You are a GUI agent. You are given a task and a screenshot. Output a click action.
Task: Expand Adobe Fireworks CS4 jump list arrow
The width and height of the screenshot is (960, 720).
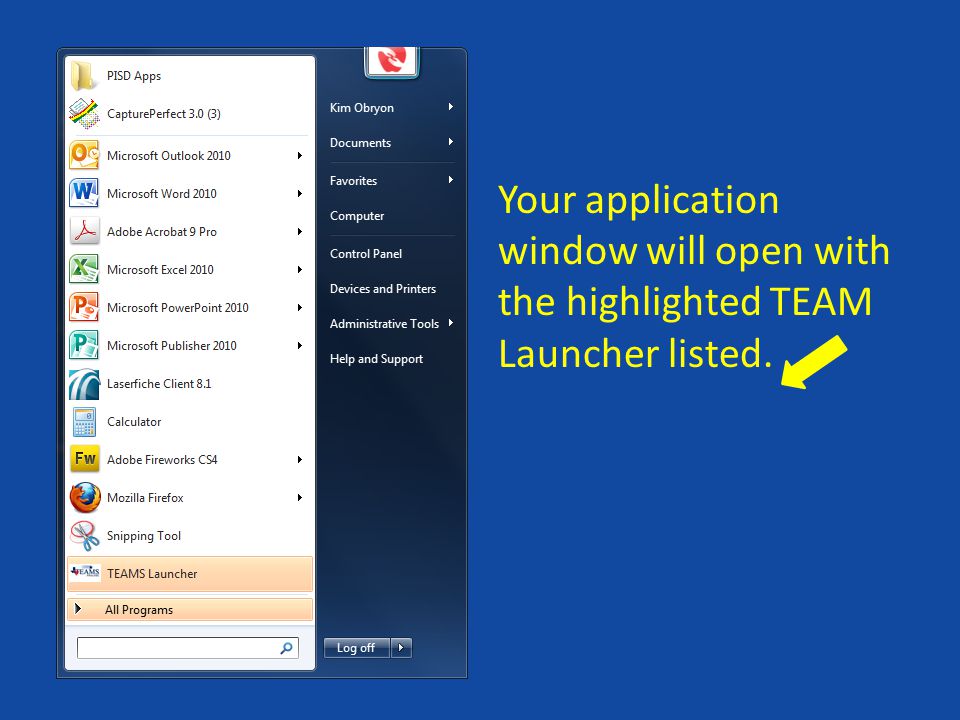[x=299, y=459]
